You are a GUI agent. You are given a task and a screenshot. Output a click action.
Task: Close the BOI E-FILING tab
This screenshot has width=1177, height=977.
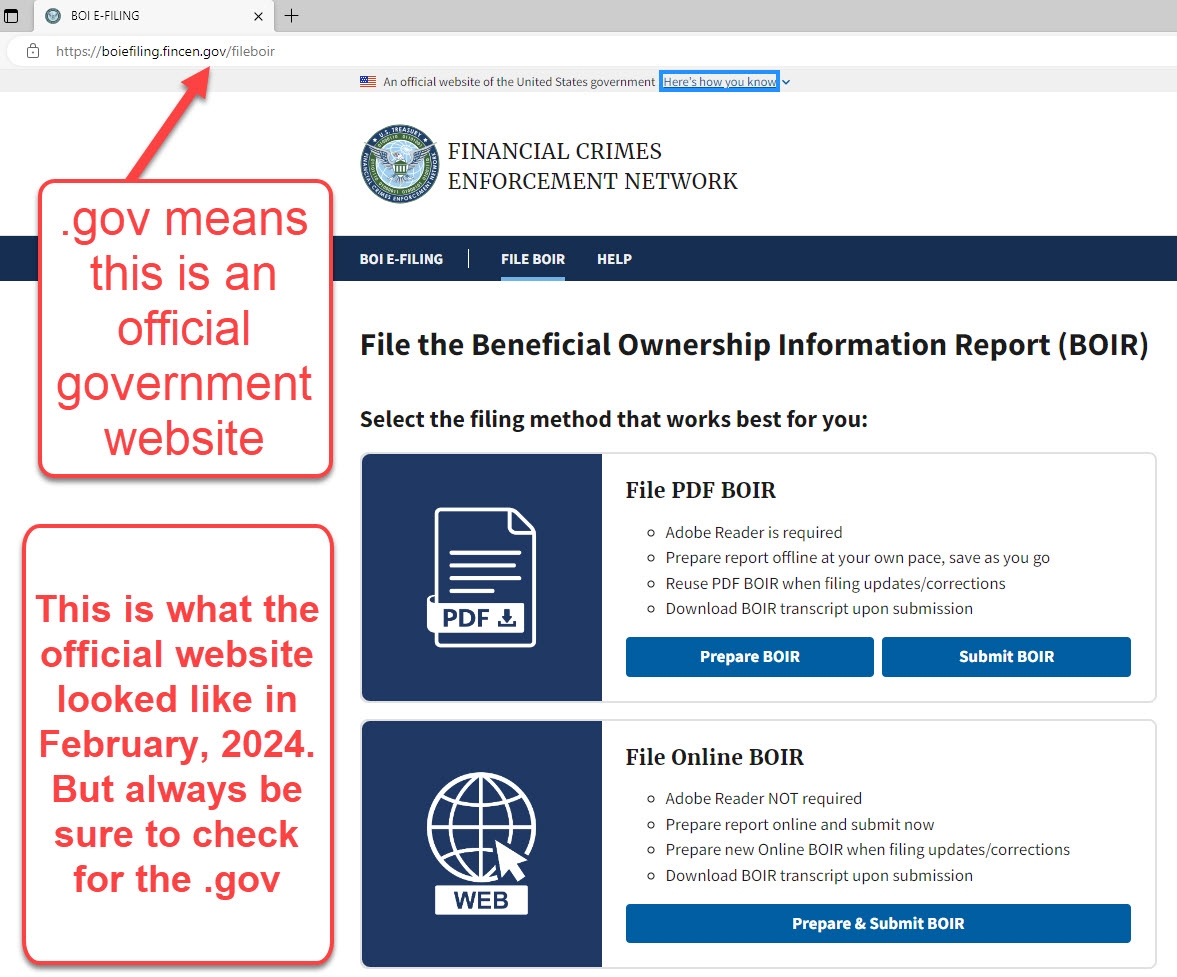(x=258, y=16)
